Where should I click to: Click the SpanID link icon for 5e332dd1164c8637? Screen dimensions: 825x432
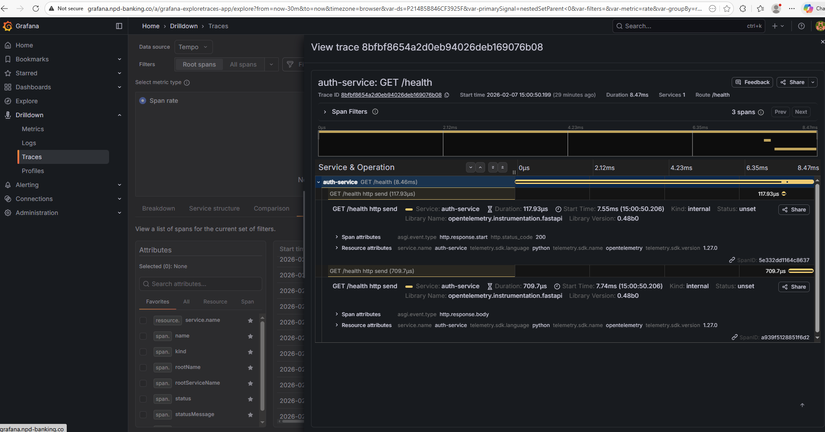pyautogui.click(x=733, y=260)
